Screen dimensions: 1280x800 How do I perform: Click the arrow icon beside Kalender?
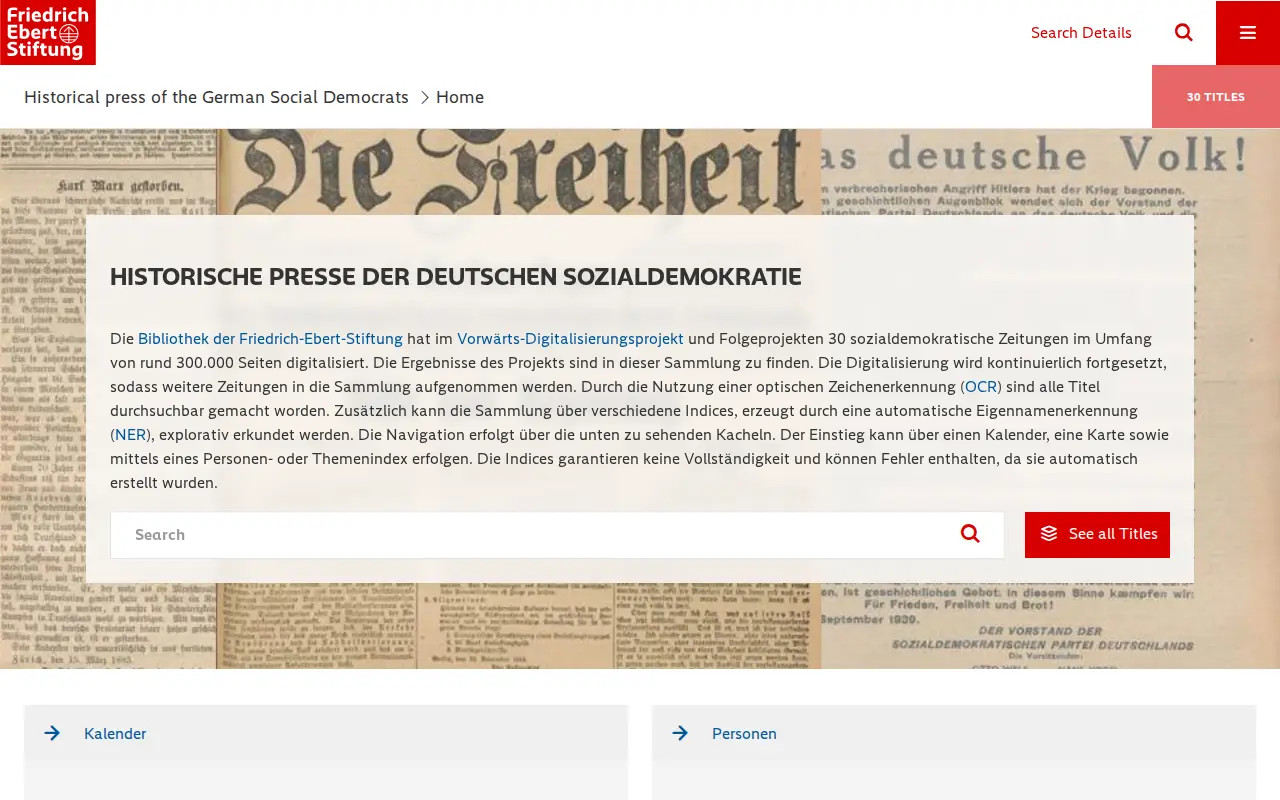(x=52, y=733)
